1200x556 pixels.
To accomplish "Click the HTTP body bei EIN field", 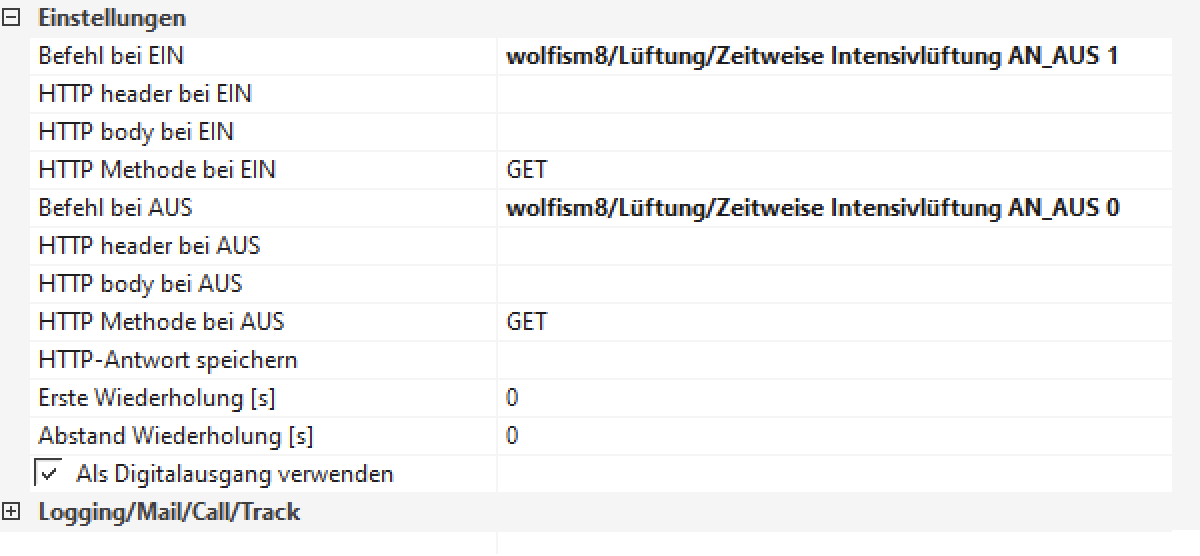I will click(832, 132).
